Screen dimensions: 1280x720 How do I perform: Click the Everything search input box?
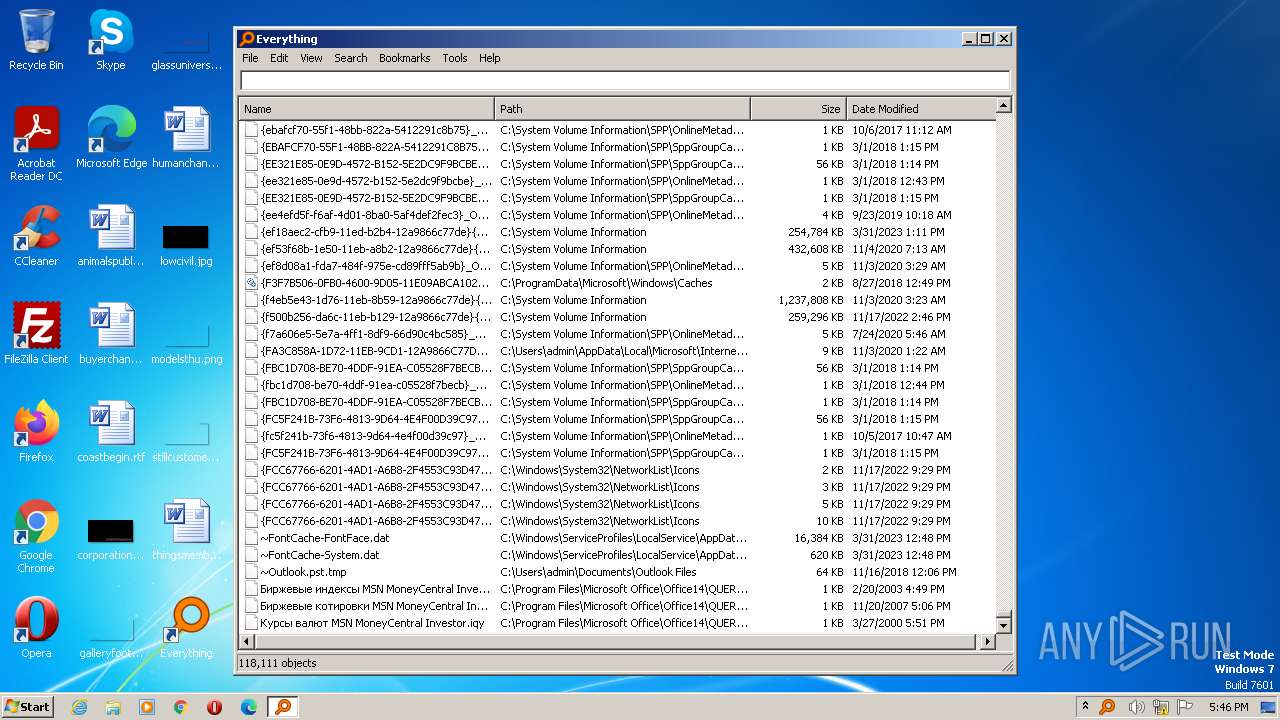point(625,81)
